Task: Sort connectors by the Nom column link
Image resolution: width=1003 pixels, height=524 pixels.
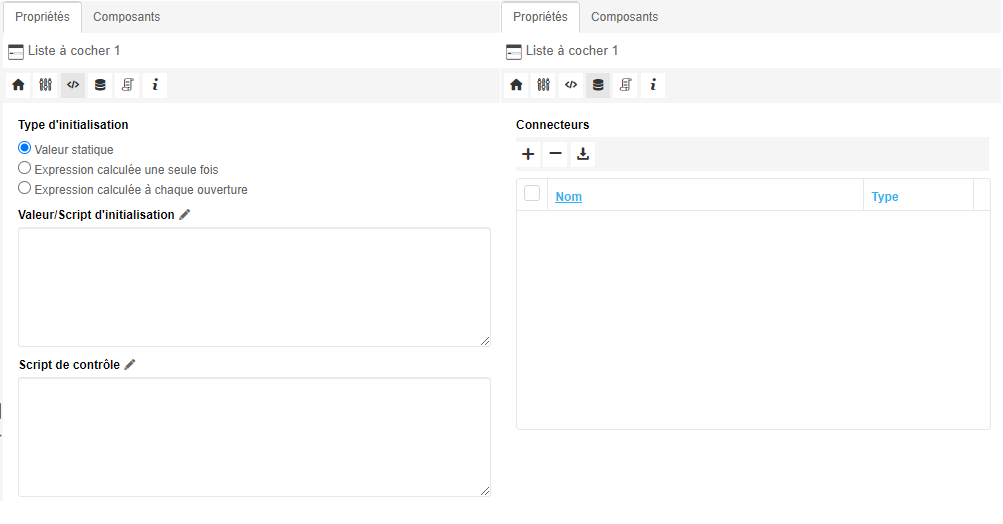Action: point(568,197)
